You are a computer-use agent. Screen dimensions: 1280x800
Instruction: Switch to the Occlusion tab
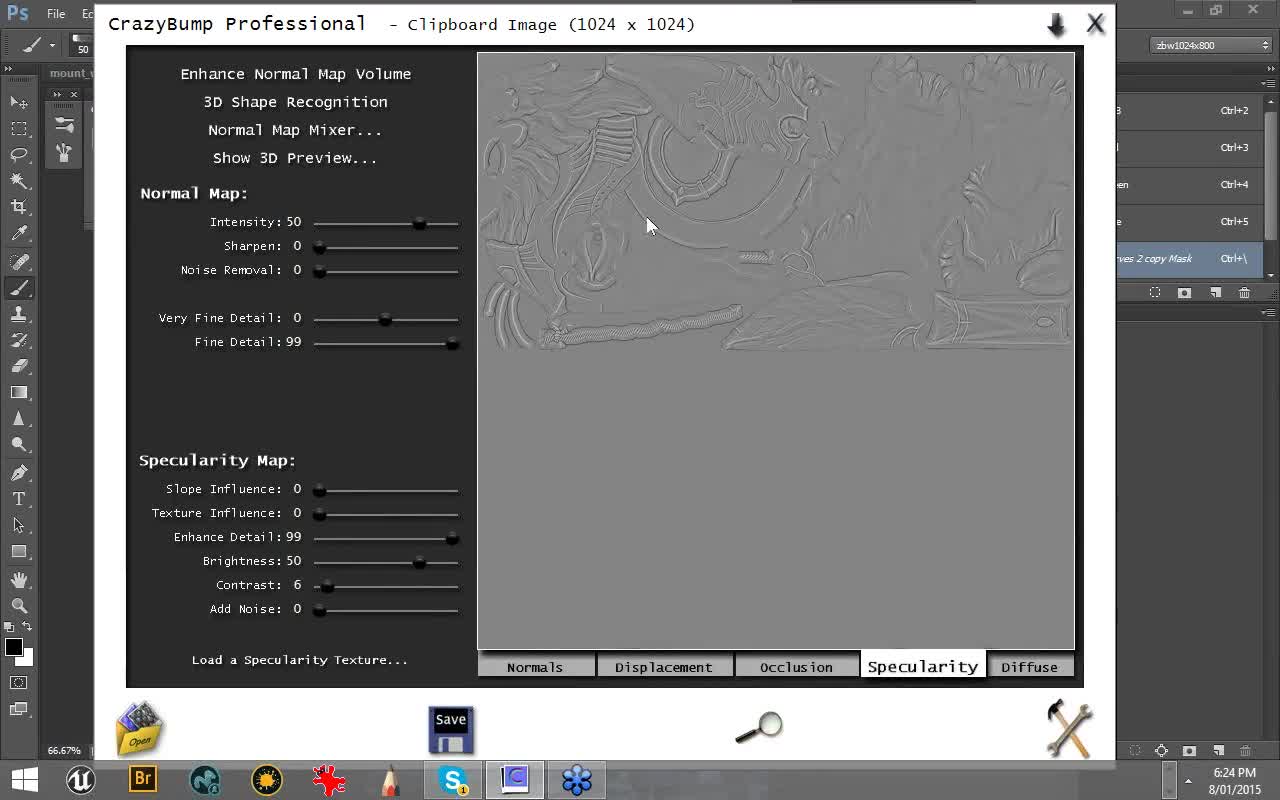coord(796,667)
